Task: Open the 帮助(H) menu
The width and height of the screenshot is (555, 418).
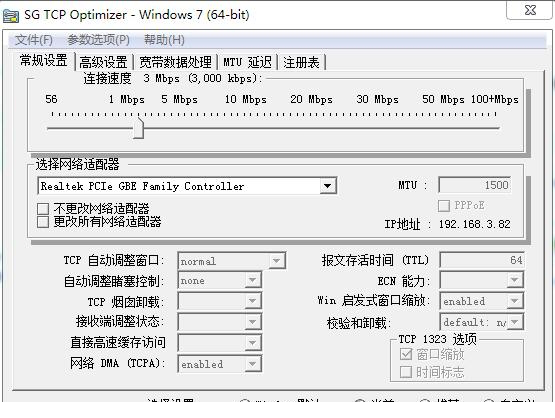Action: [x=164, y=40]
